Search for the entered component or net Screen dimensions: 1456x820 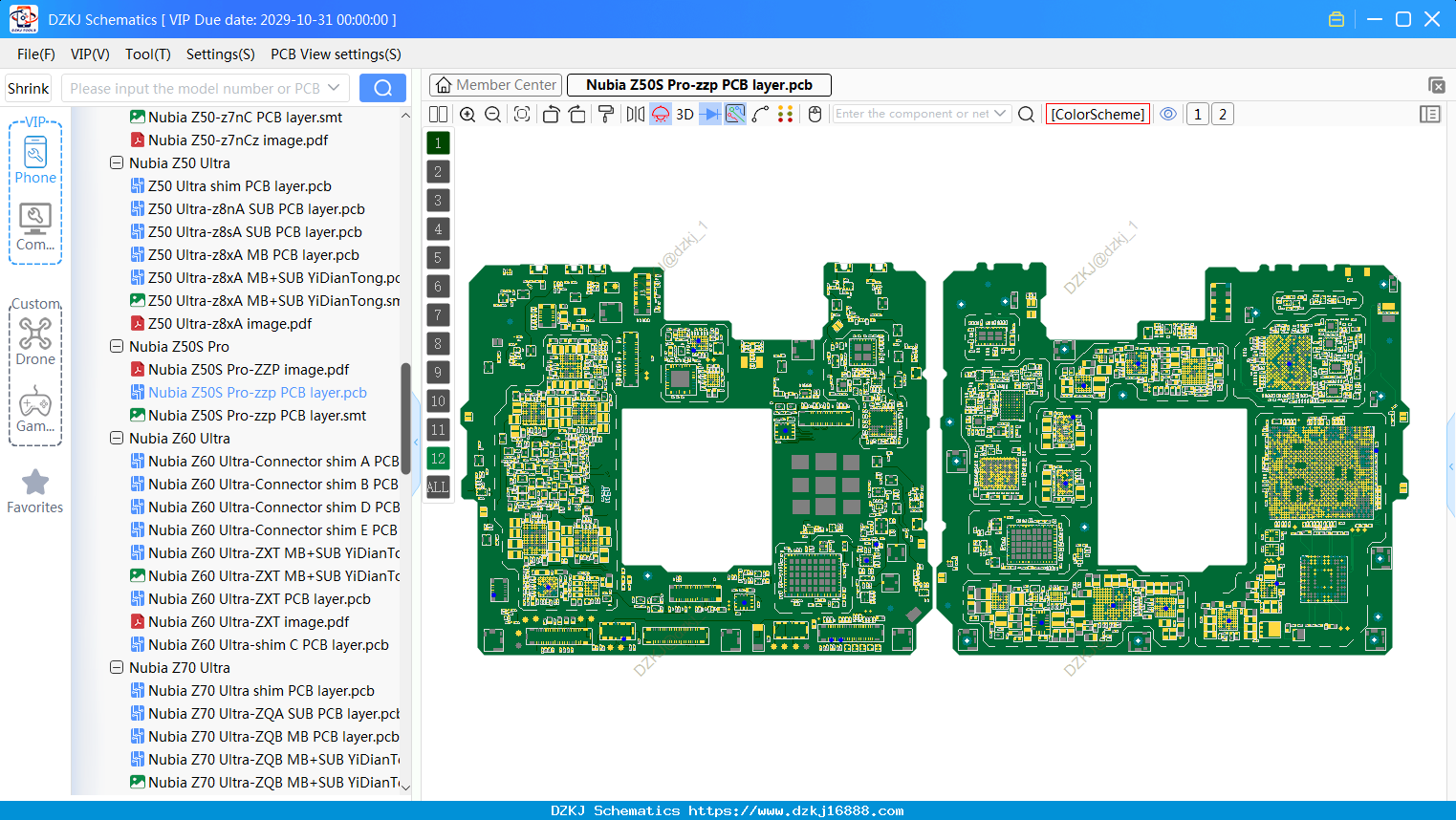1027,114
